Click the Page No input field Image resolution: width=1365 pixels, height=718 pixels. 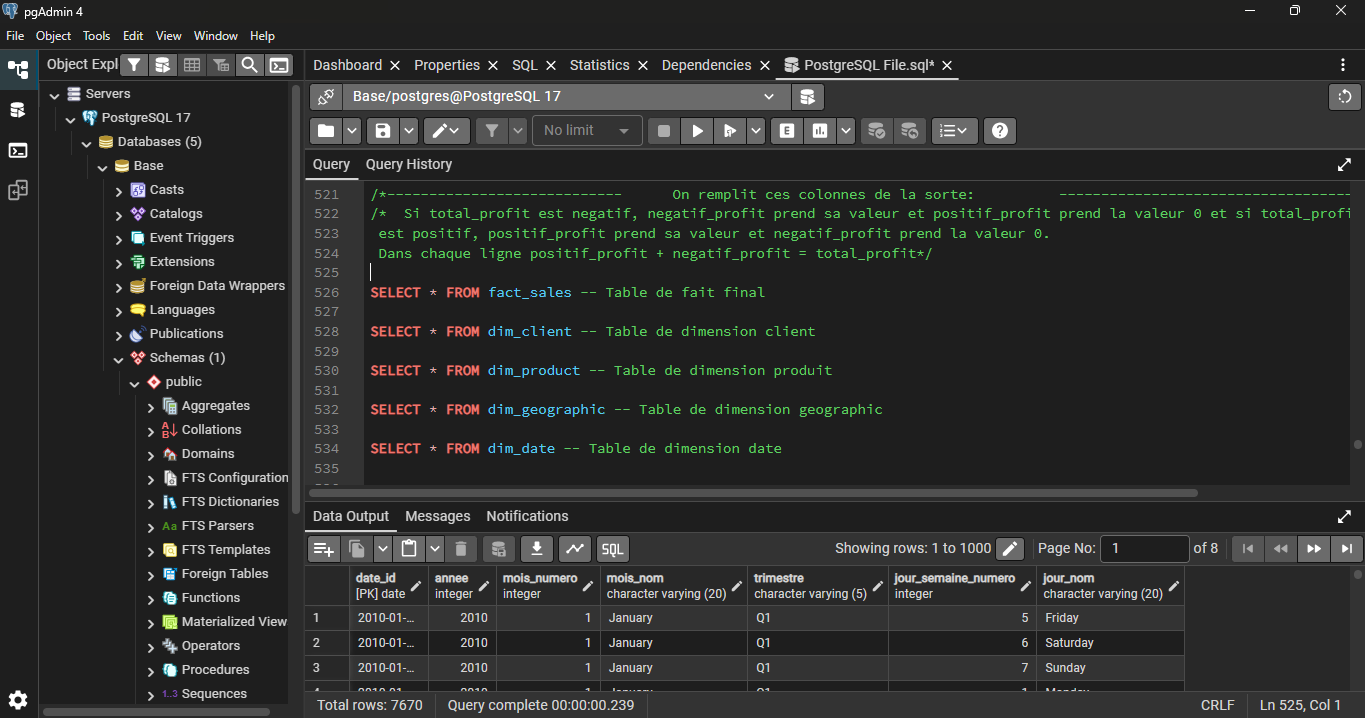1144,548
